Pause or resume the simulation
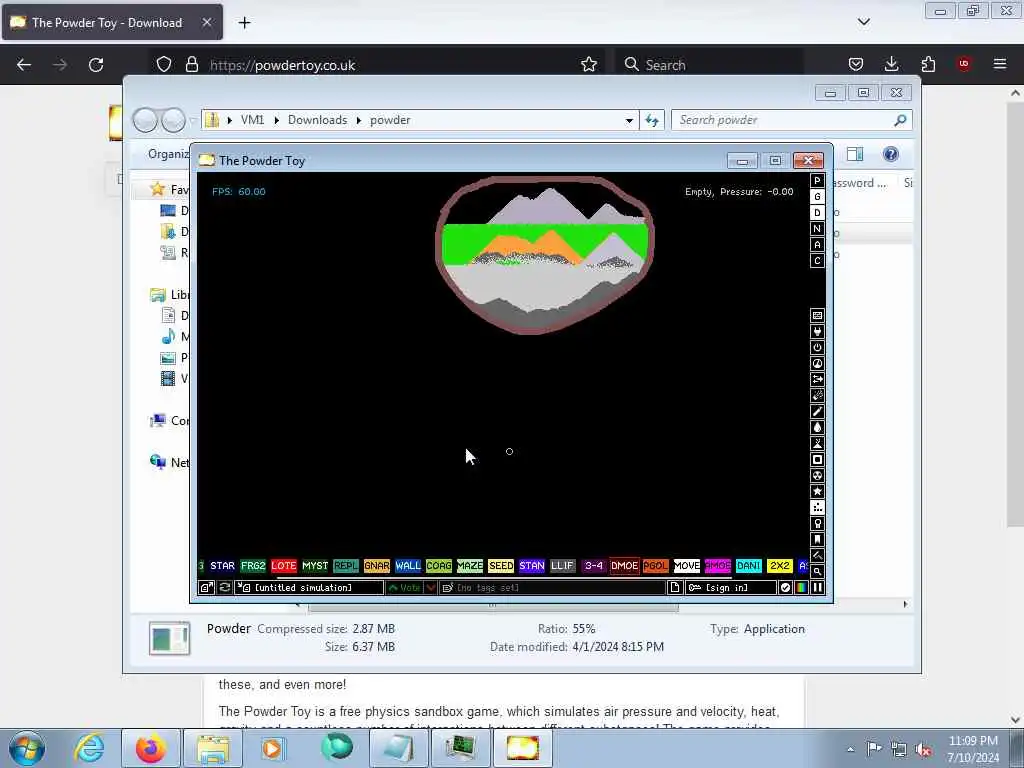 click(817, 588)
